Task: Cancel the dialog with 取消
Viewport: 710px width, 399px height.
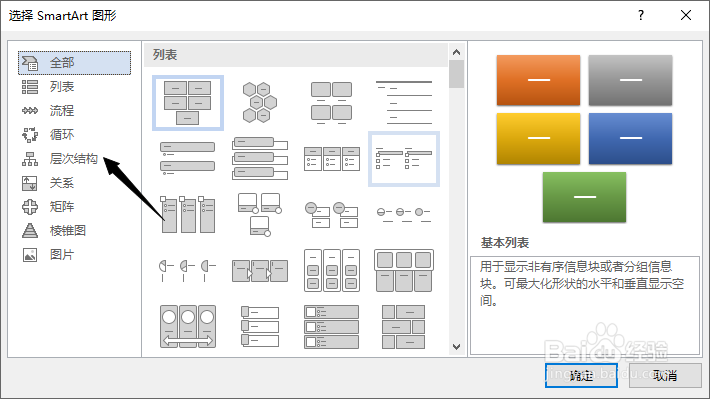Action: point(665,375)
